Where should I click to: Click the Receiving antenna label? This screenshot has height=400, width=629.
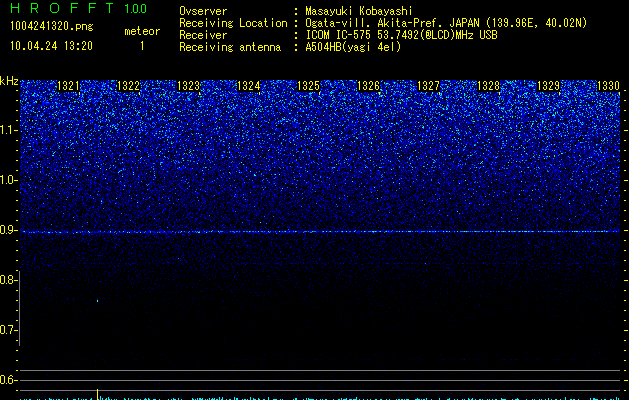[230, 47]
